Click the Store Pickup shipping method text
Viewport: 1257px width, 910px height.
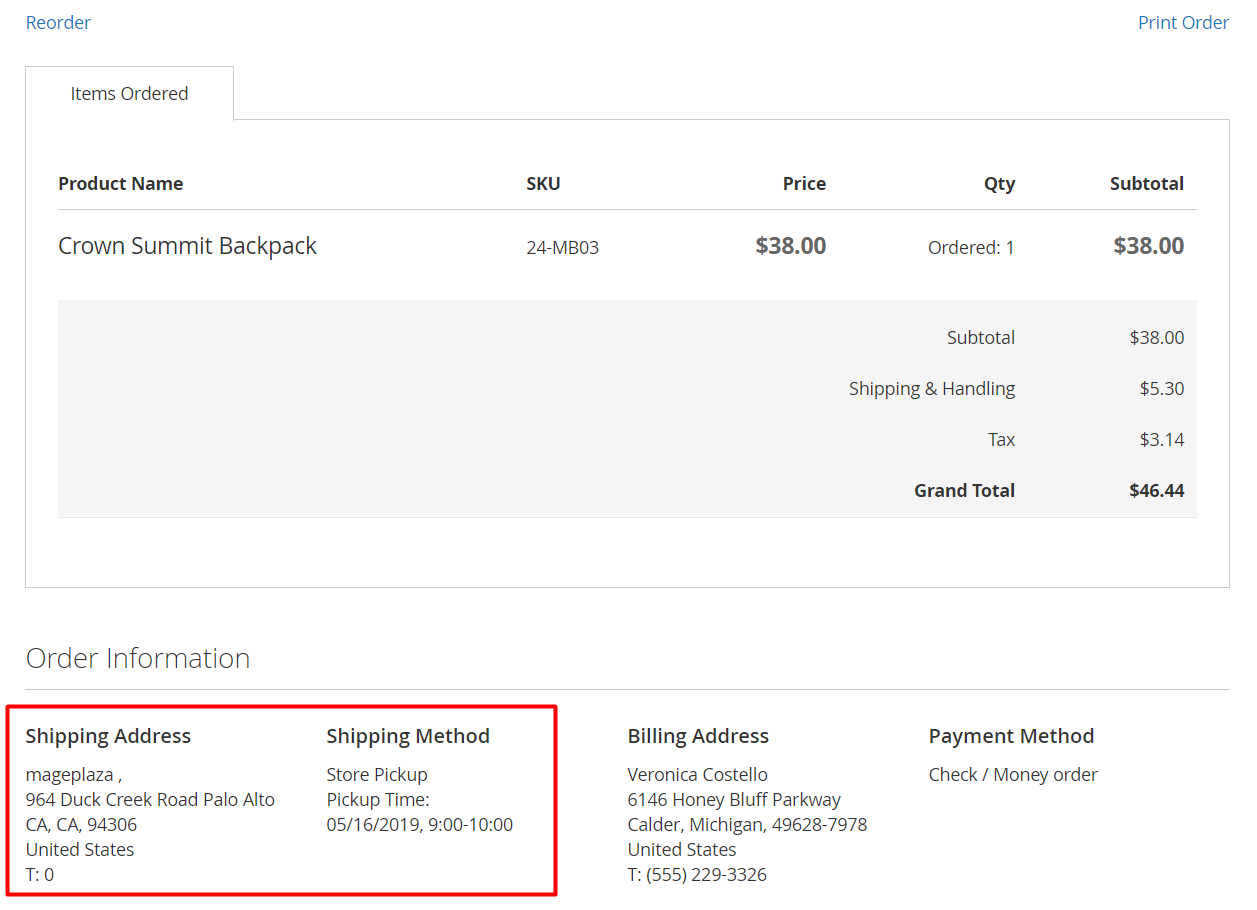(x=377, y=774)
